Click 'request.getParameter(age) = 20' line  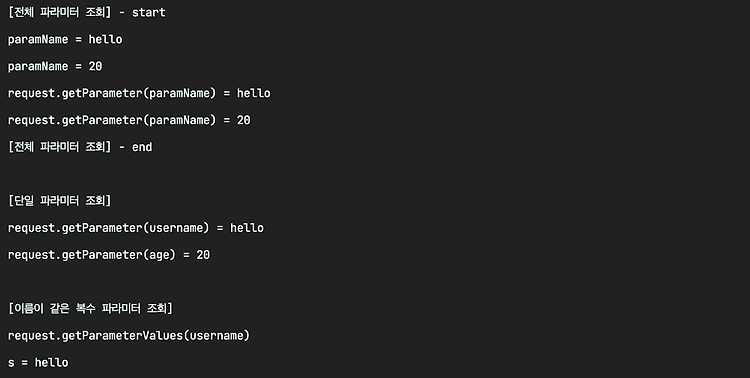[x=109, y=255]
